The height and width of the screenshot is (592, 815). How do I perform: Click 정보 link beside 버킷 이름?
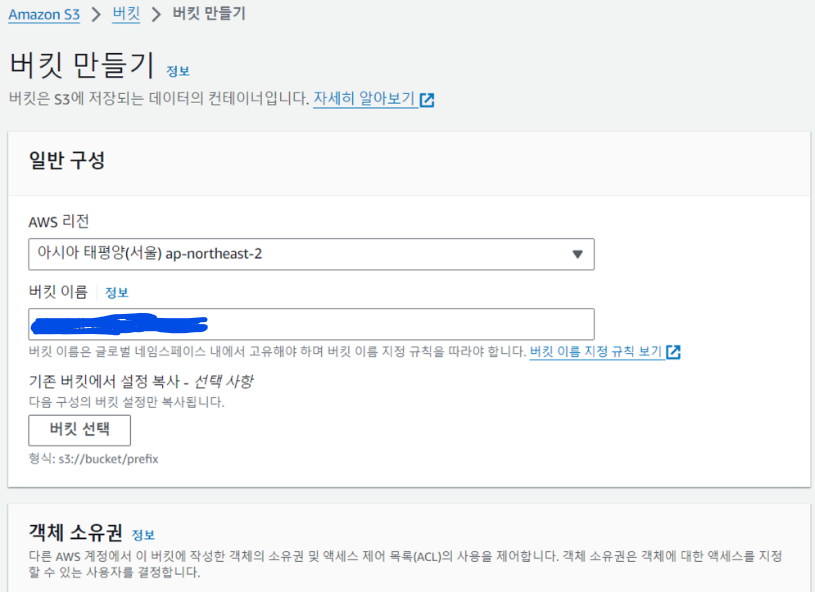tap(116, 293)
